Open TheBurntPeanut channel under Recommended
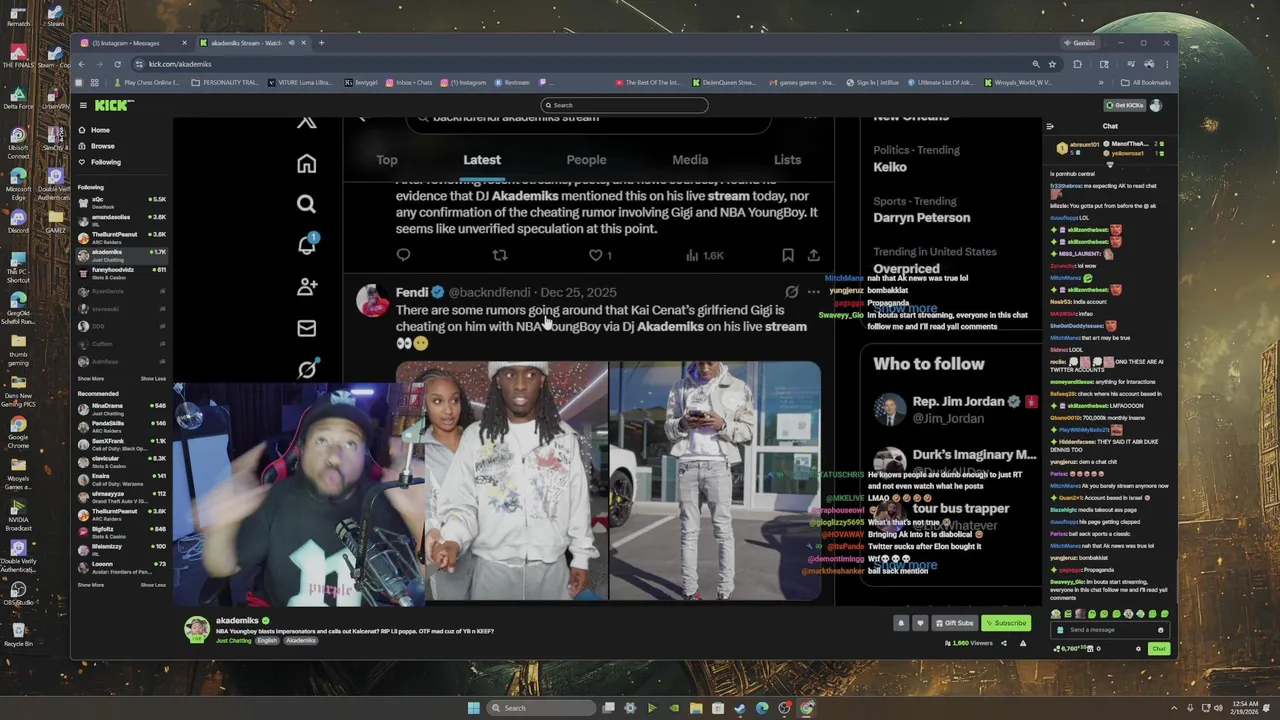Viewport: 1280px width, 720px height. click(121, 513)
